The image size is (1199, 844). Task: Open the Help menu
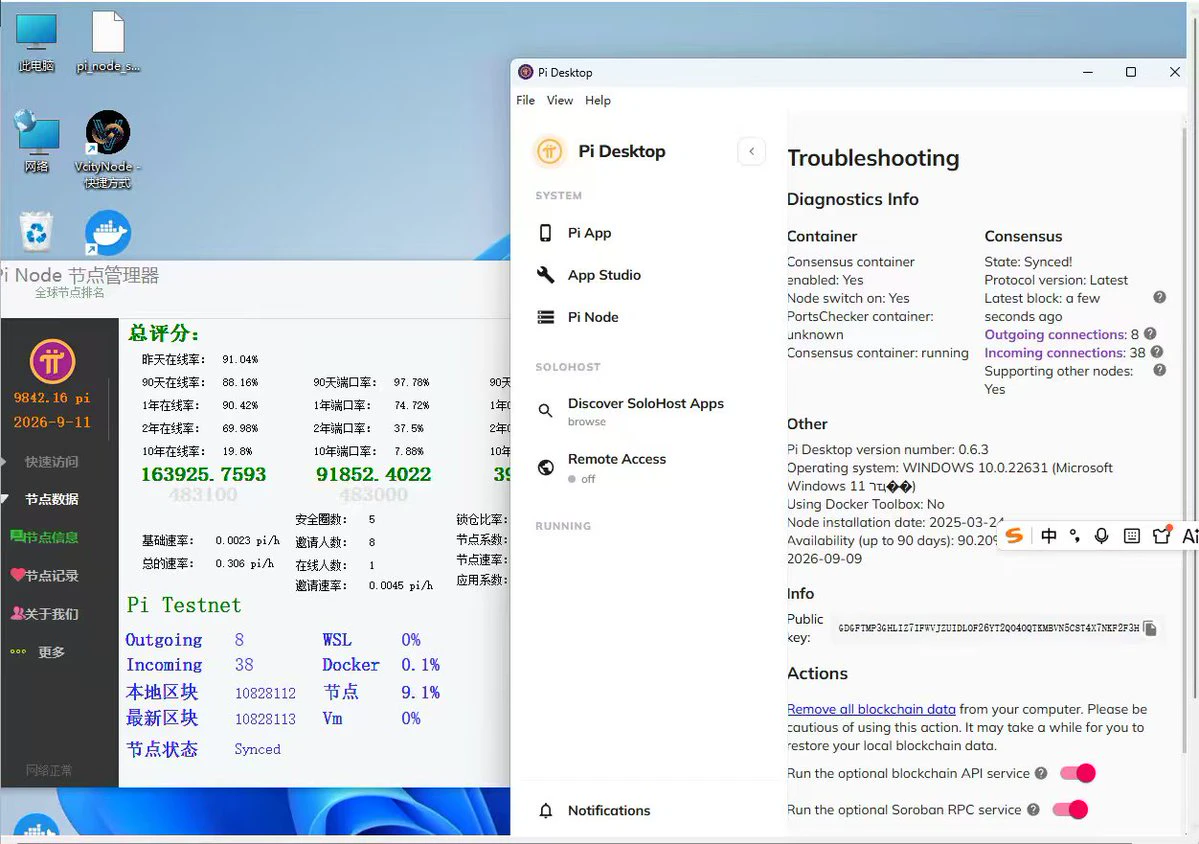(598, 100)
